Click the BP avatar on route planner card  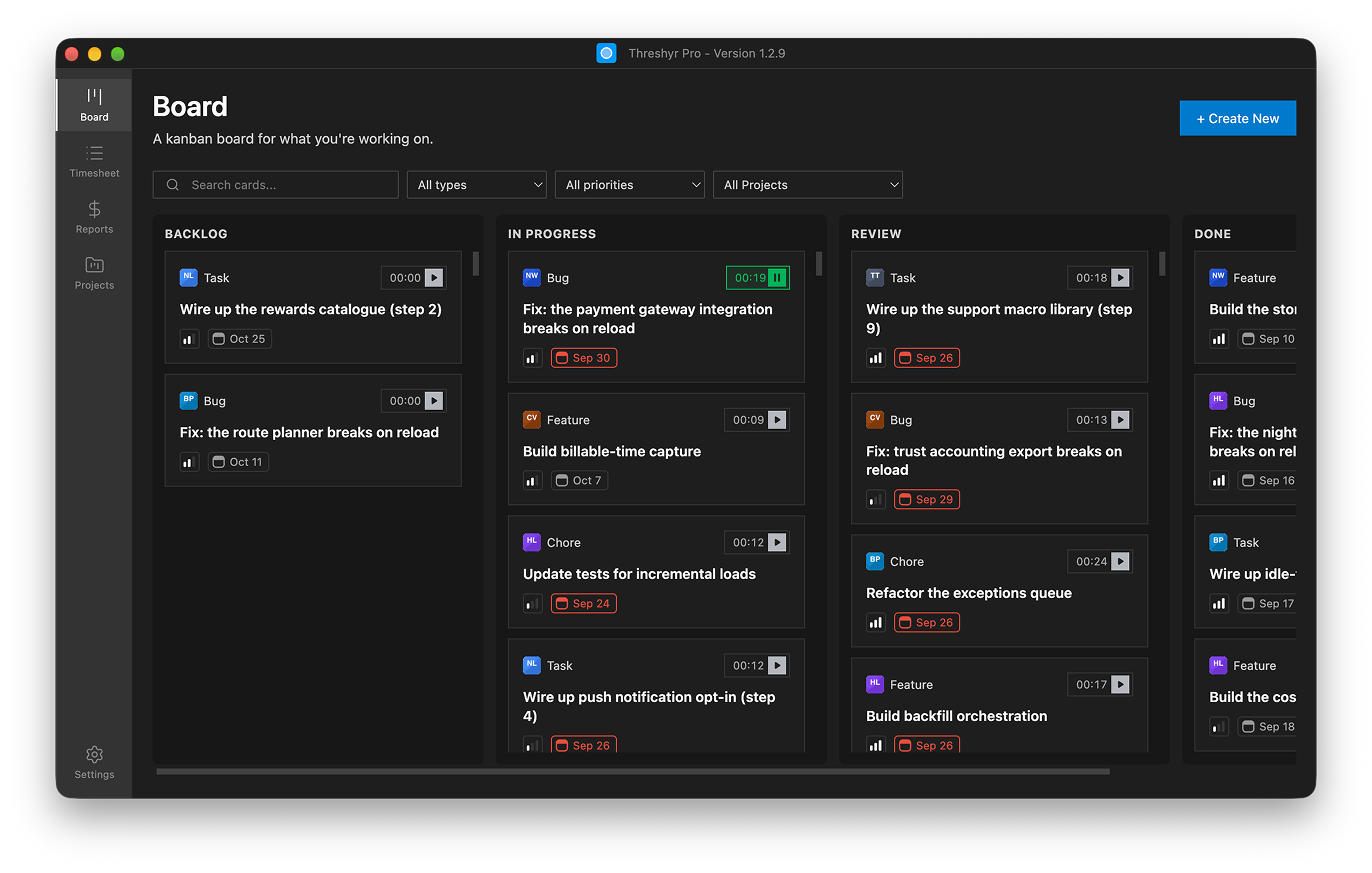coord(189,401)
